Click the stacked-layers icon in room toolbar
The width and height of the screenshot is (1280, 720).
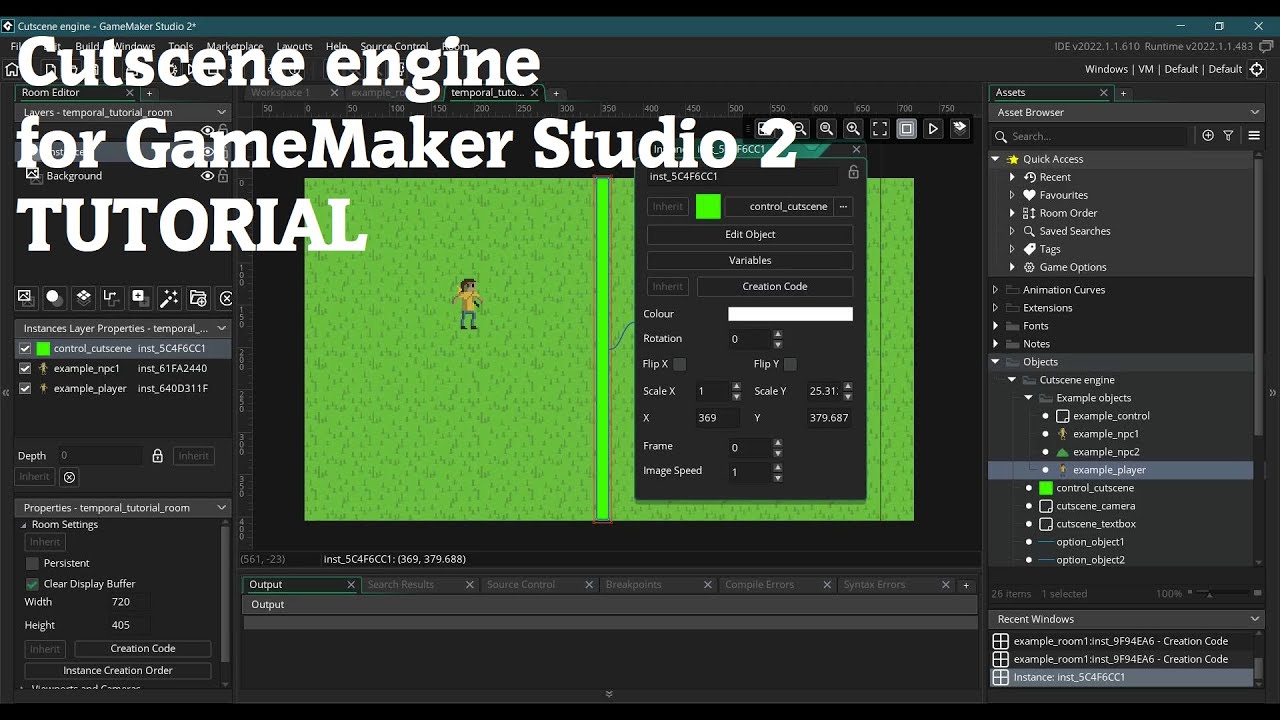pos(960,128)
